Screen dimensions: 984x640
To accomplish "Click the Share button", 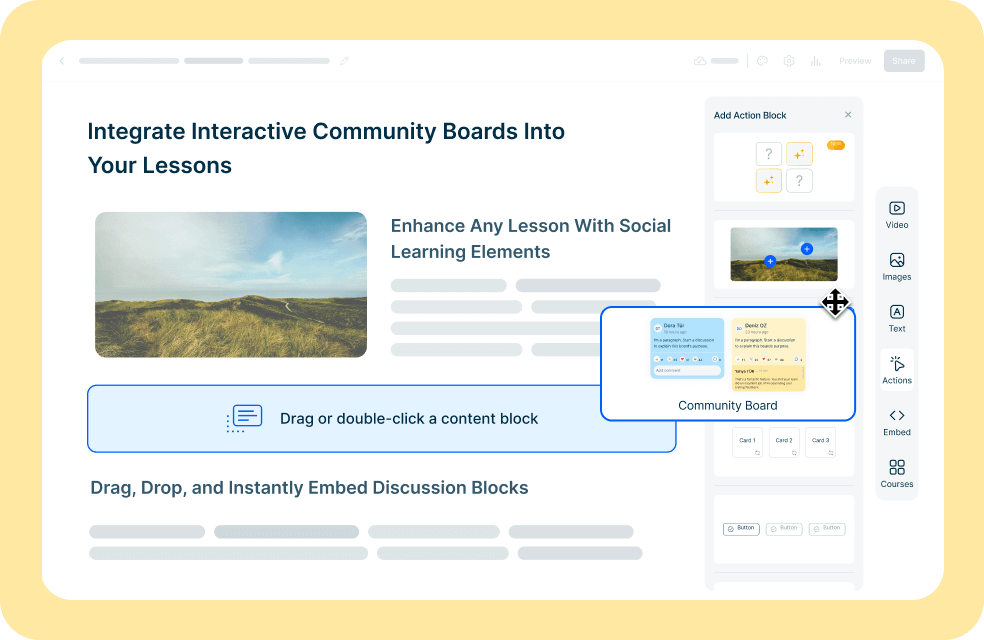I will 903,60.
